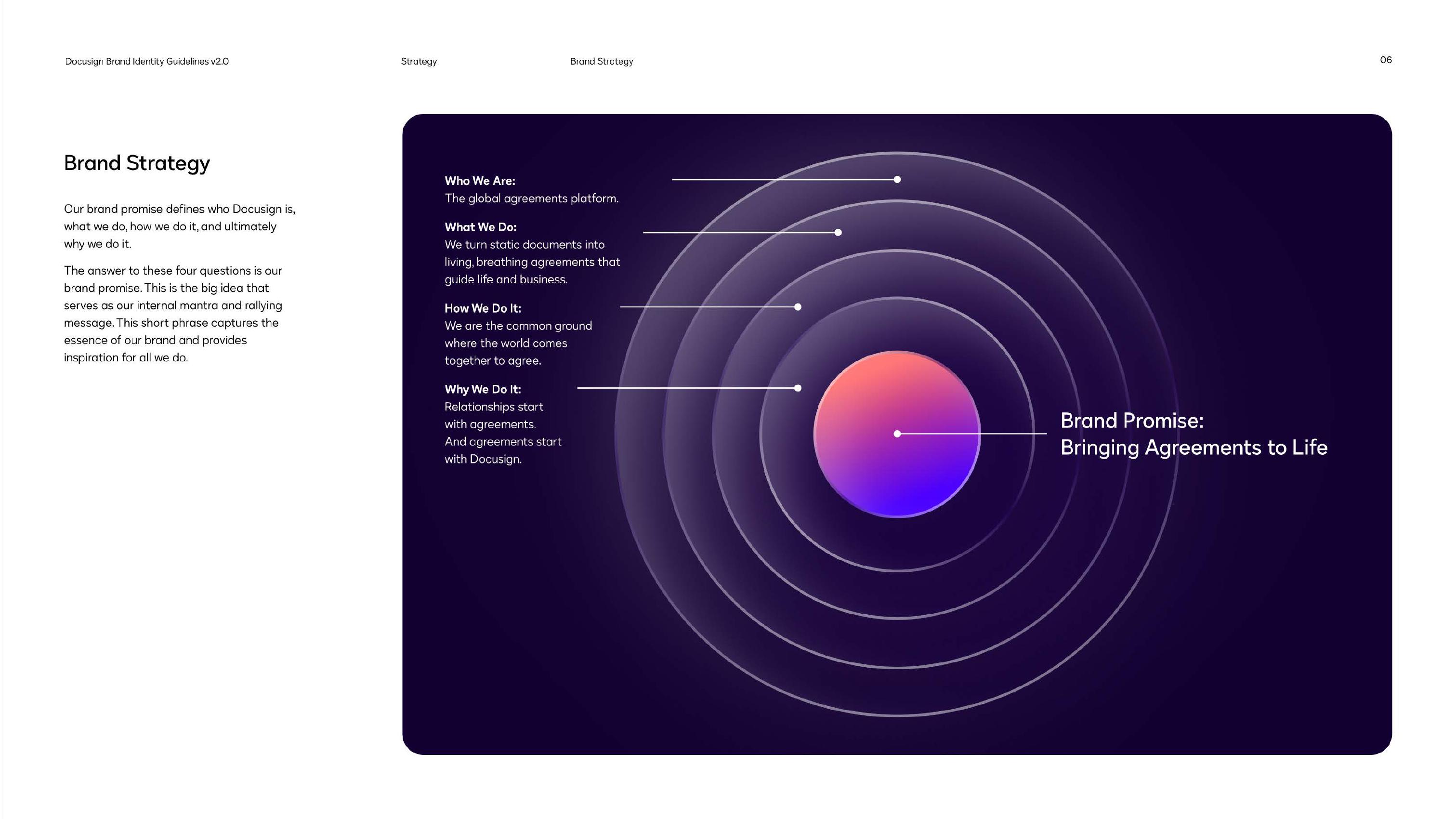Click the page number 06
Image resolution: width=1456 pixels, height=819 pixels.
click(1385, 60)
